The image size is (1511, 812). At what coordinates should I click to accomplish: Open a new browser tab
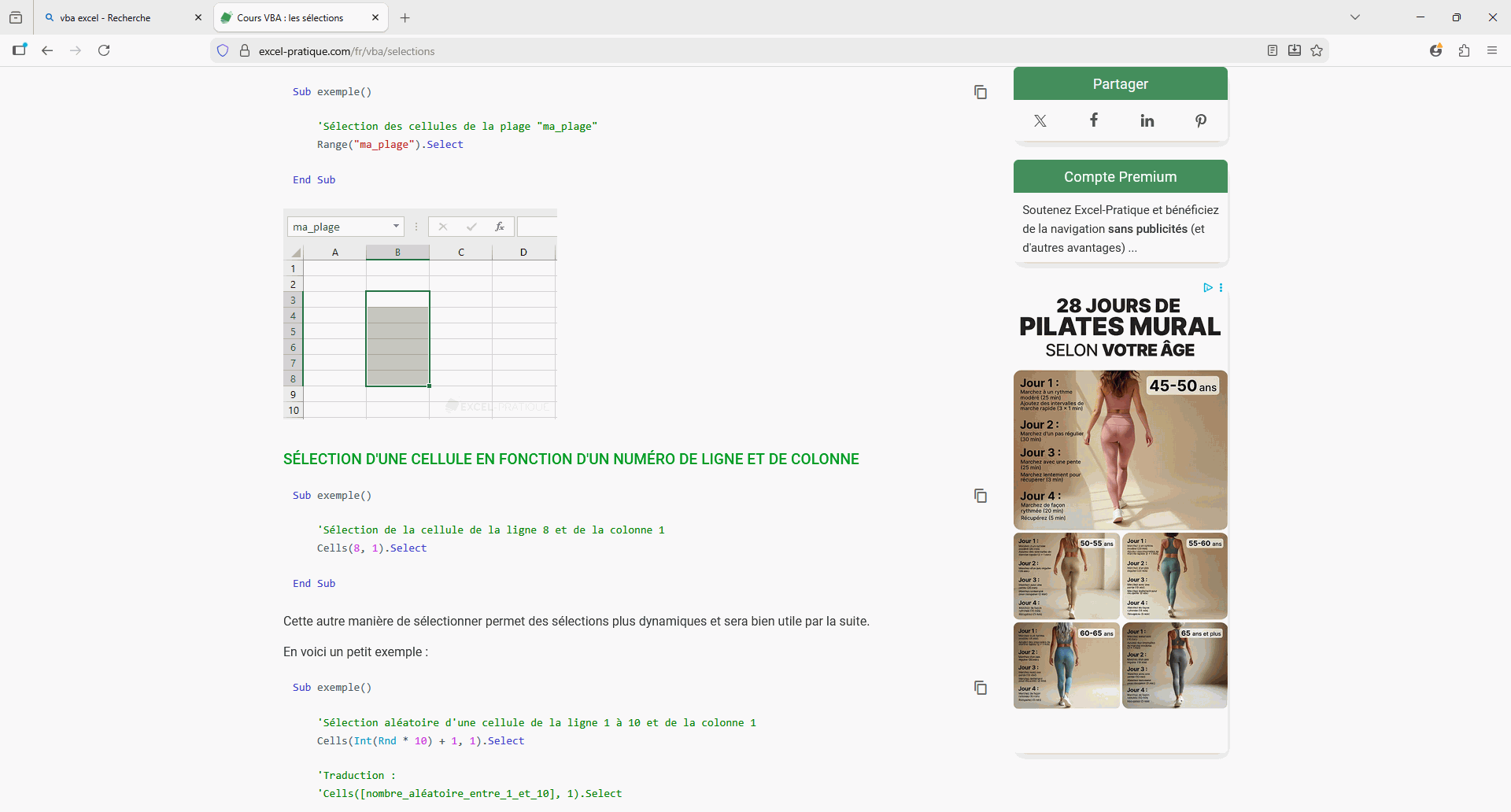405,17
